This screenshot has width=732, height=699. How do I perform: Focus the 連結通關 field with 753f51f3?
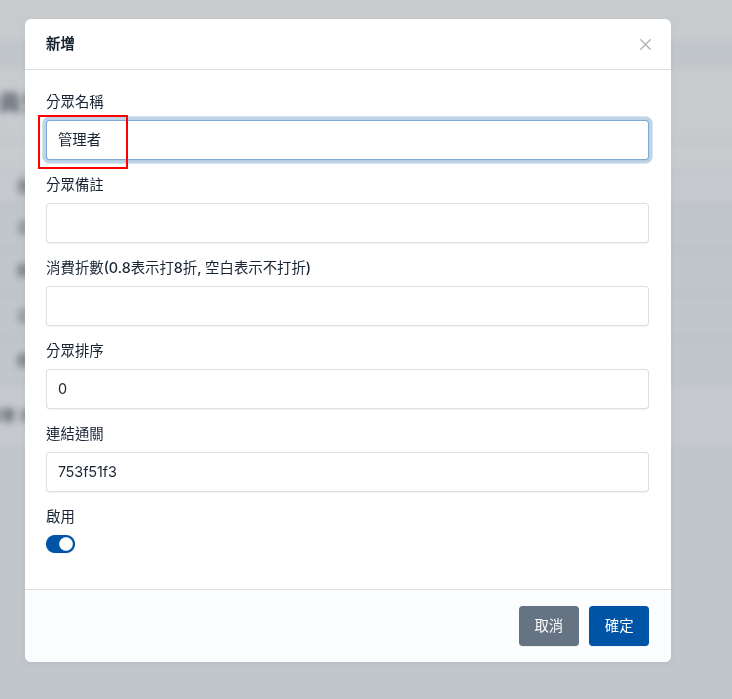click(x=347, y=472)
